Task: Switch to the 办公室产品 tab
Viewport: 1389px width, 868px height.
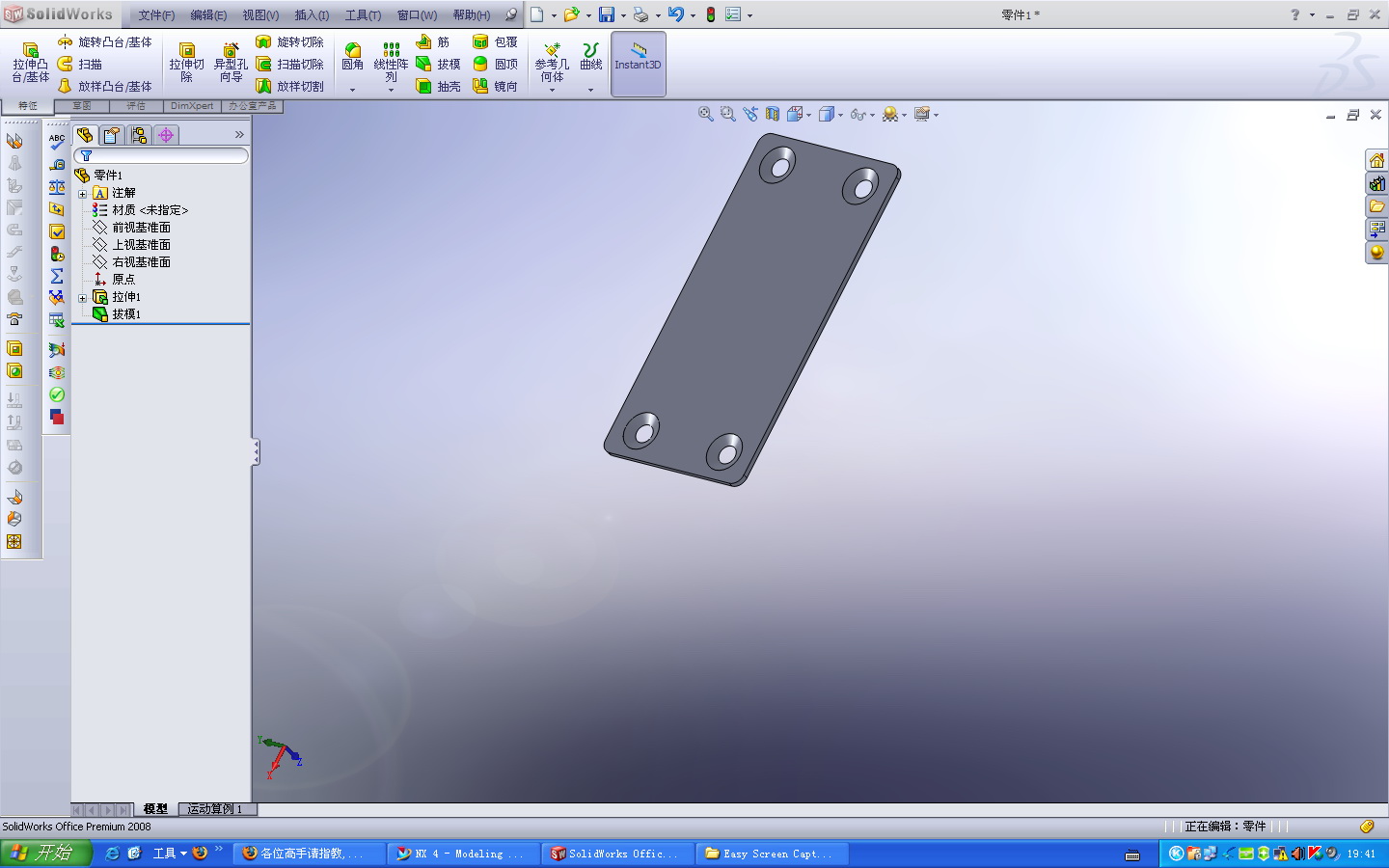Action: pos(252,106)
